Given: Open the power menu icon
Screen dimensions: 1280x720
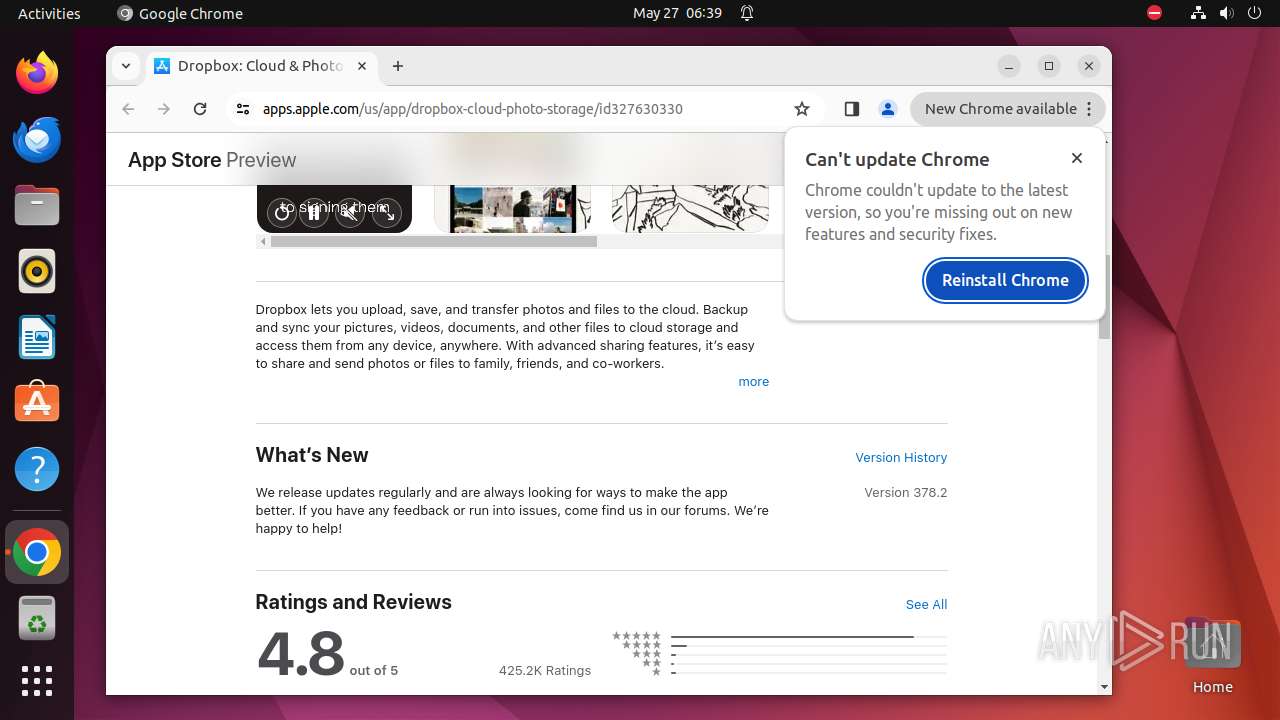Looking at the screenshot, I should 1254,13.
